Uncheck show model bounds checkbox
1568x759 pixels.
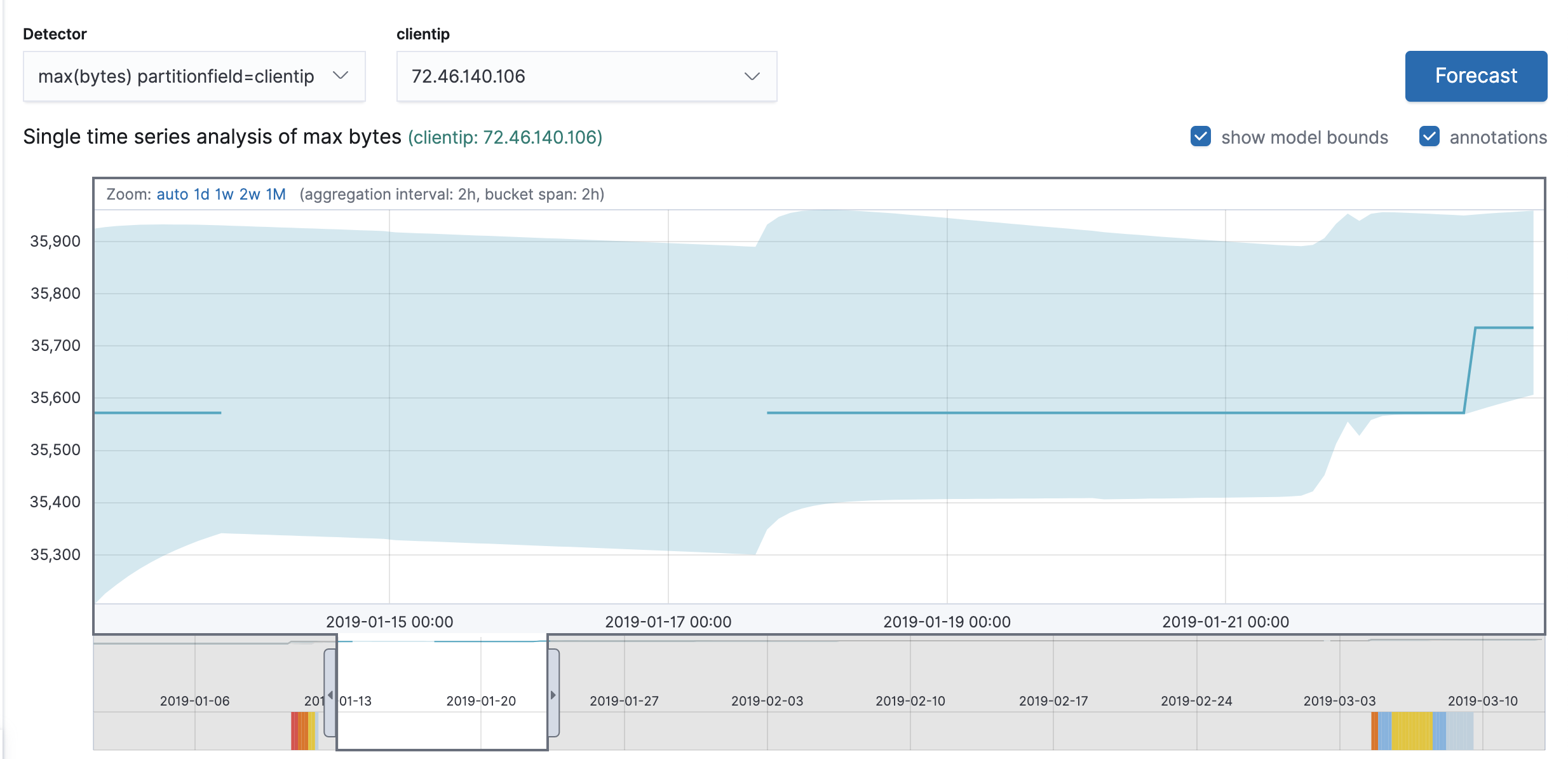1200,137
